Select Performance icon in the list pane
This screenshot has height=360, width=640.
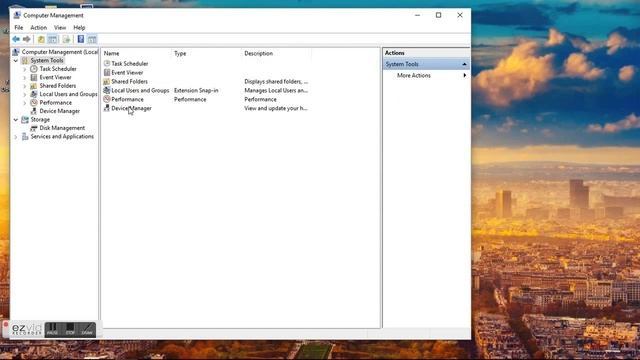click(107, 99)
